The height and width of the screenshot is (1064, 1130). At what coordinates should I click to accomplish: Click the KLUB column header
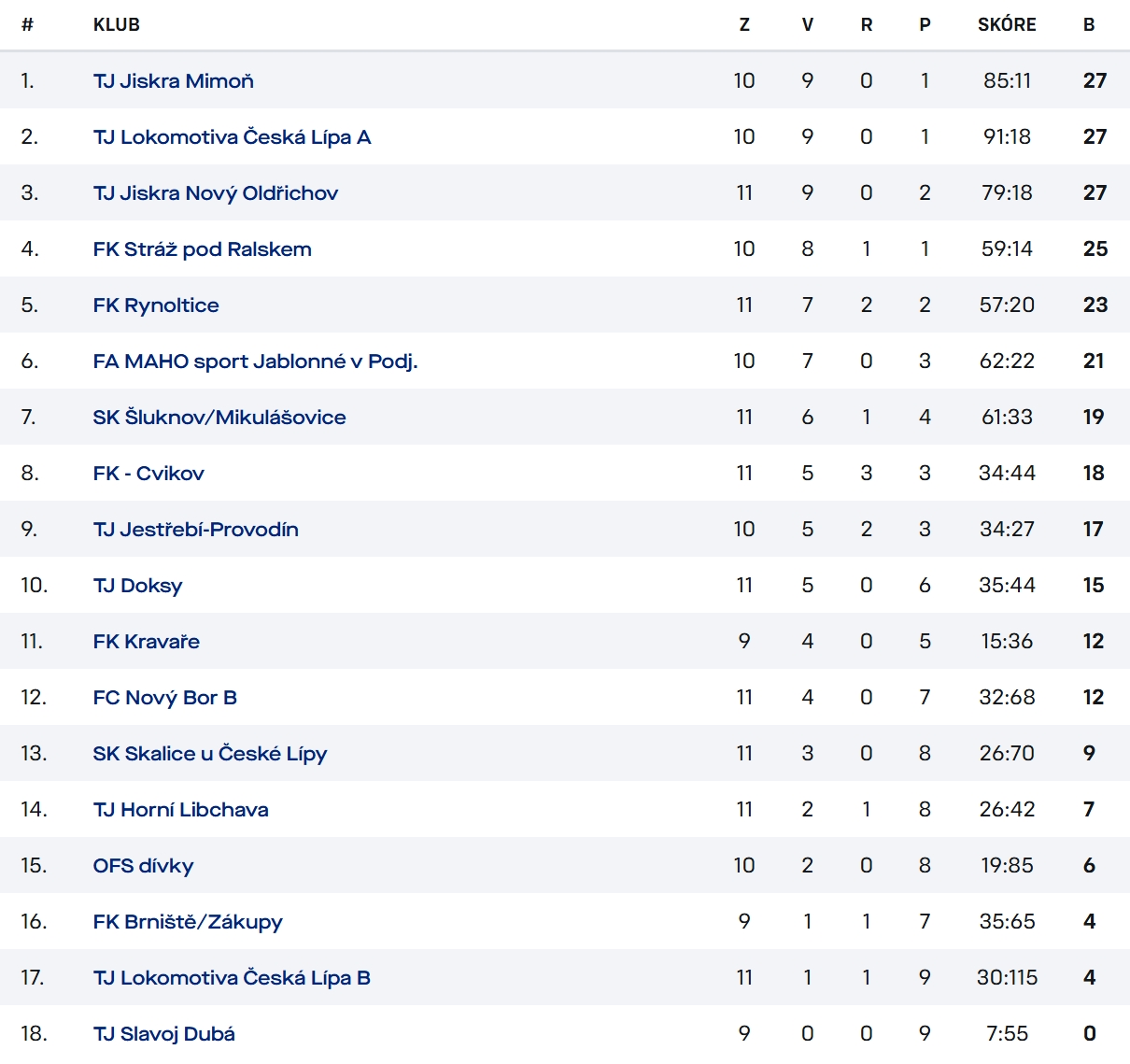117,25
